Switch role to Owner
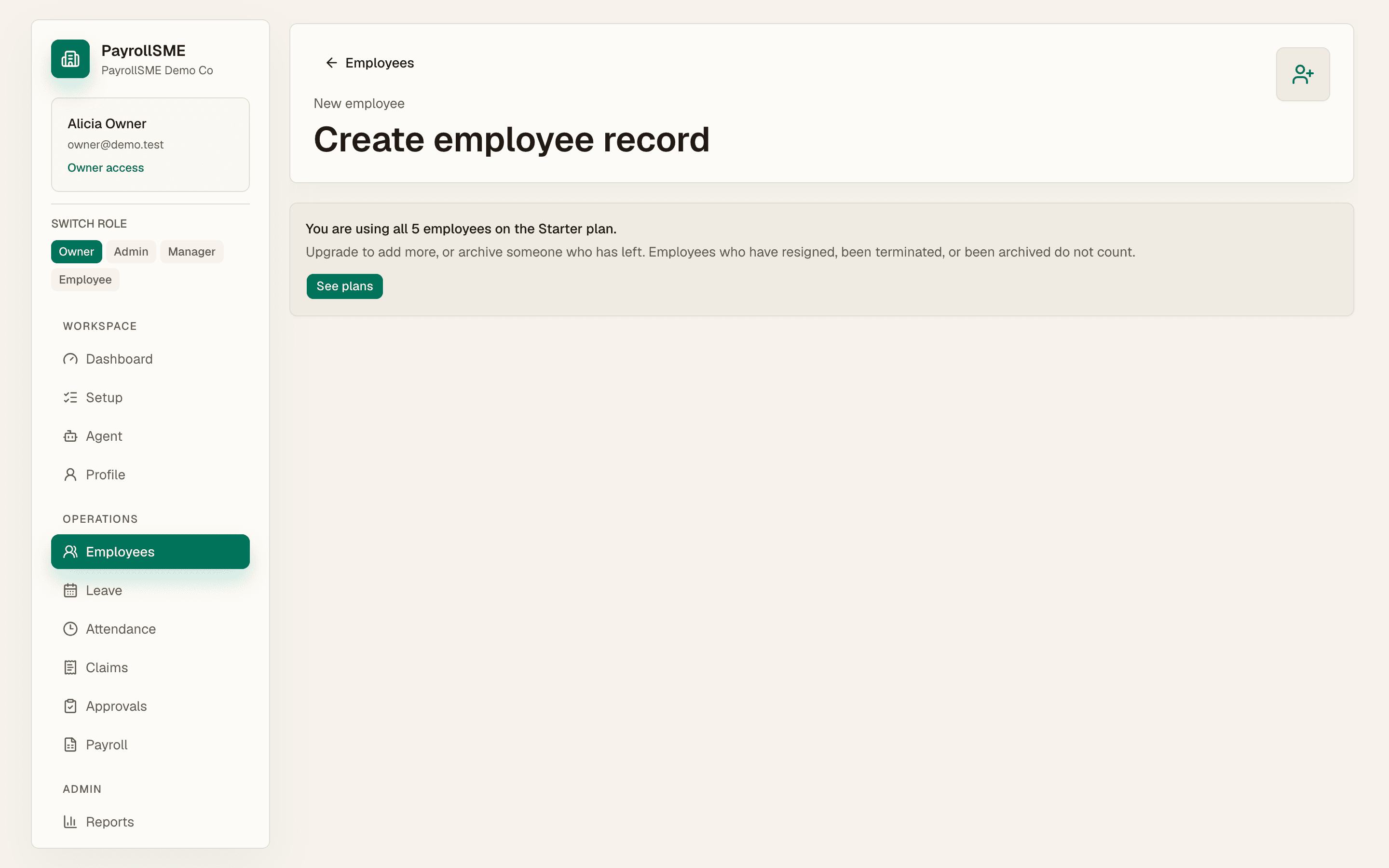1389x868 pixels. pos(76,251)
